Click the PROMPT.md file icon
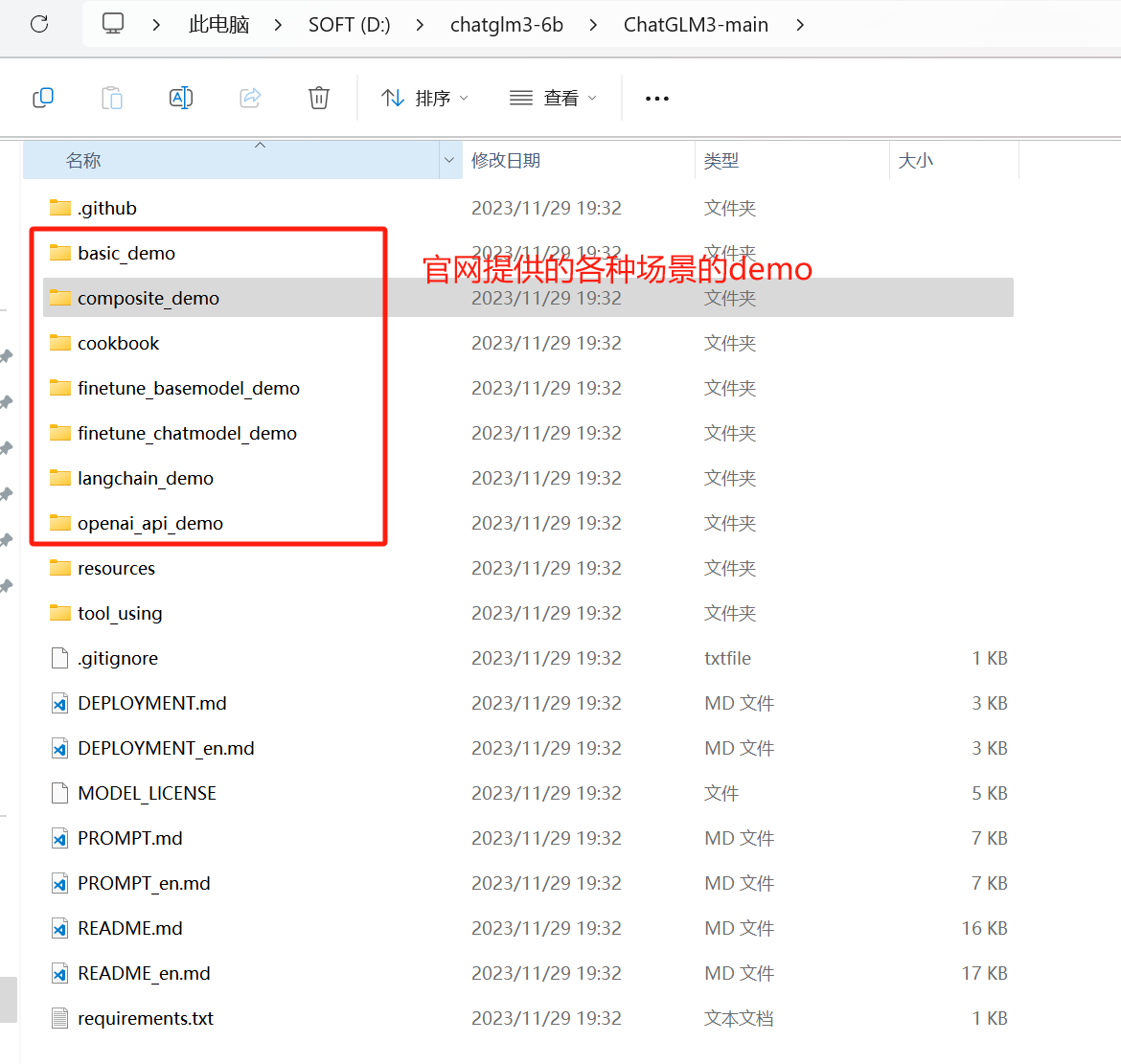The height and width of the screenshot is (1064, 1121). click(x=60, y=838)
